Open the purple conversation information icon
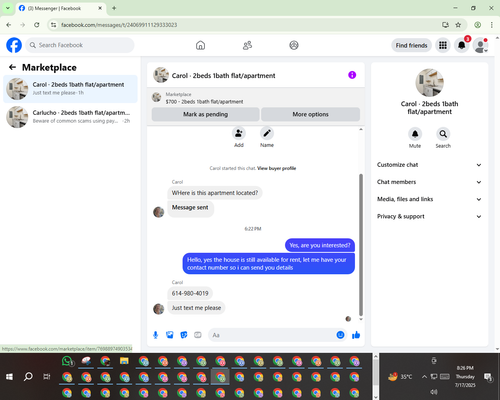500x400 pixels. [352, 75]
